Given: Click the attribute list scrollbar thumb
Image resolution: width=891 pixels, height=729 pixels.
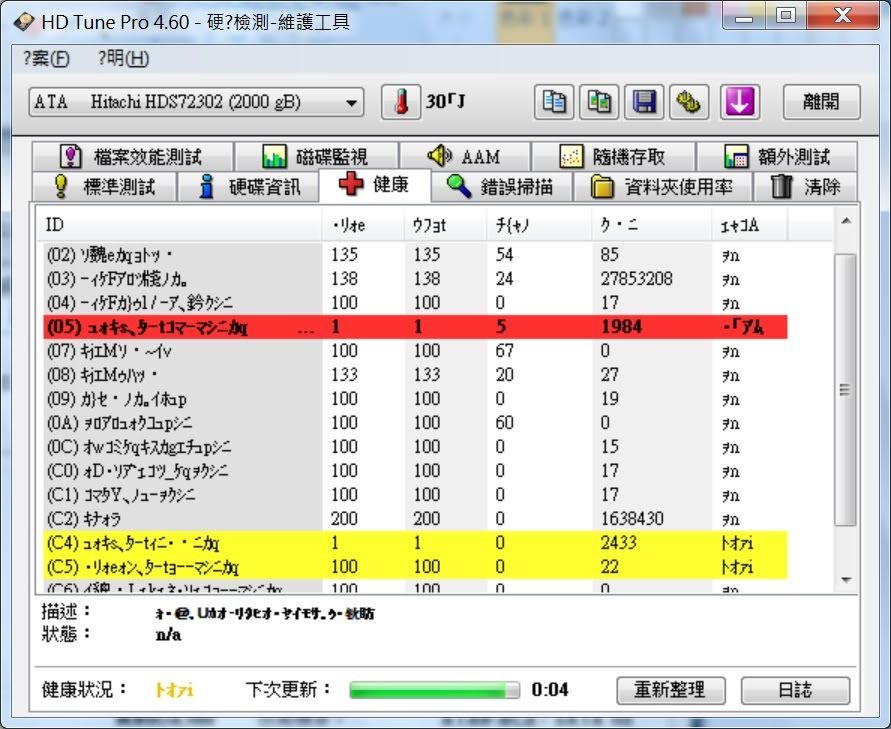Looking at the screenshot, I should click(x=846, y=390).
